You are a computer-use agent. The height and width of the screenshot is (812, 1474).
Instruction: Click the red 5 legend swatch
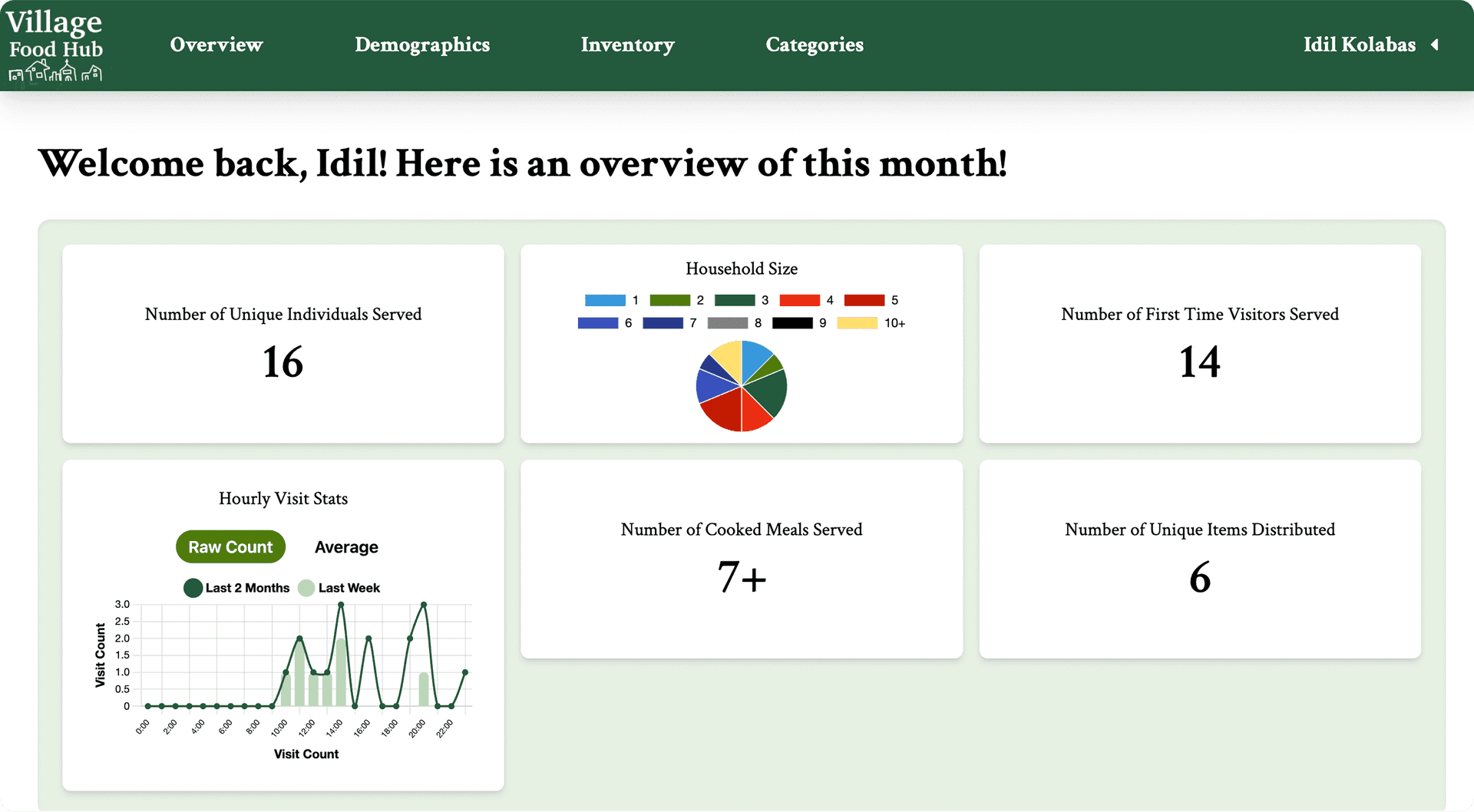(x=864, y=300)
